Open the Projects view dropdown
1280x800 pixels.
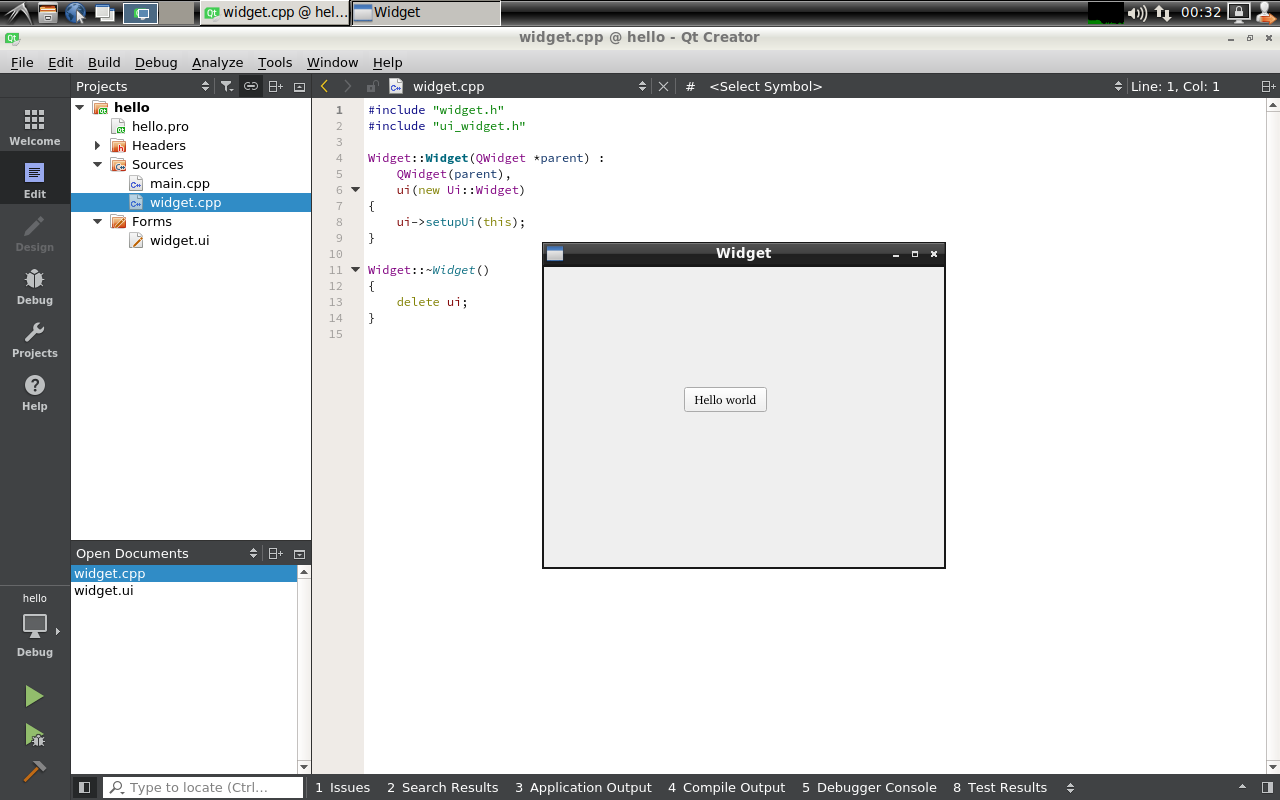(142, 86)
